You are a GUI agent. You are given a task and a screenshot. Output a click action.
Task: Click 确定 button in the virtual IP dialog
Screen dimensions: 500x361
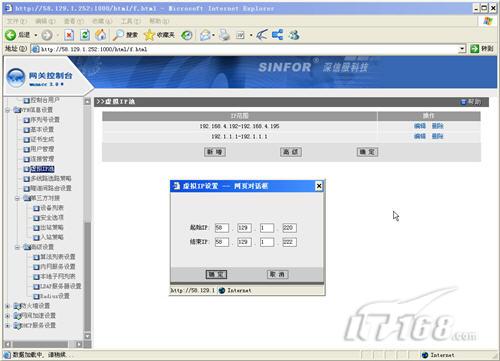[x=216, y=274]
